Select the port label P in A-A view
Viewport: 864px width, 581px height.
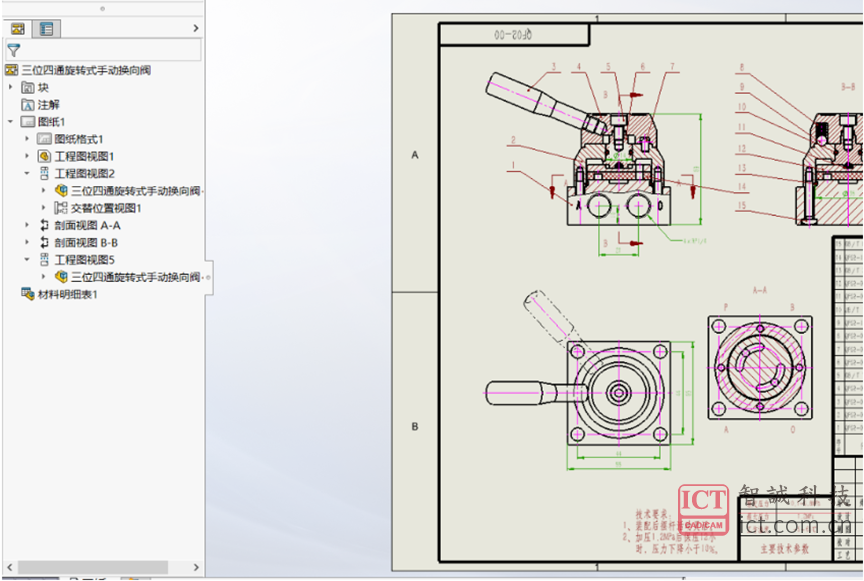point(726,308)
